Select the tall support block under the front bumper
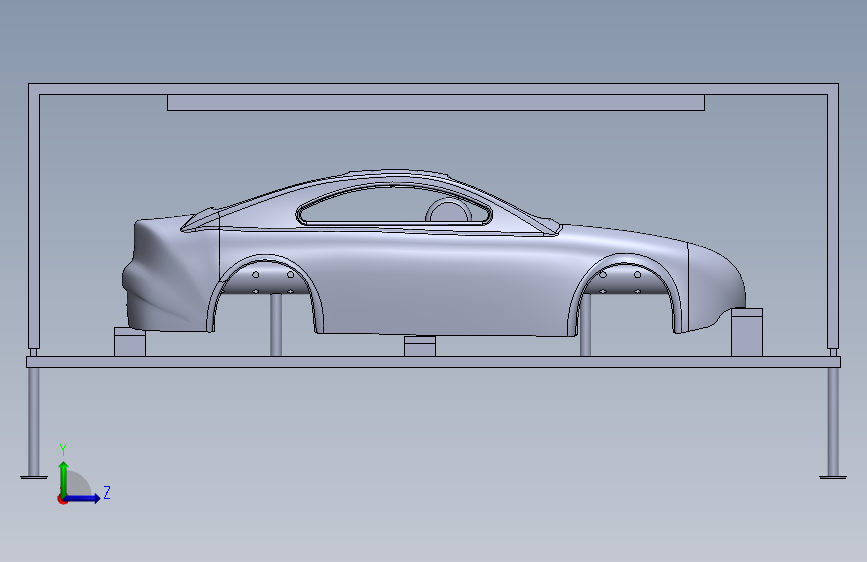This screenshot has width=867, height=562. point(747,334)
